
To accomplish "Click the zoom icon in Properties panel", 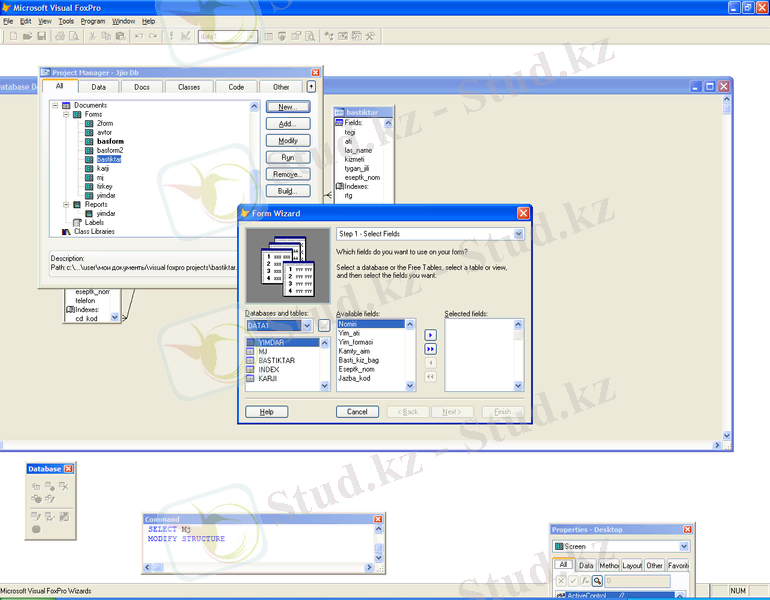I will (596, 580).
